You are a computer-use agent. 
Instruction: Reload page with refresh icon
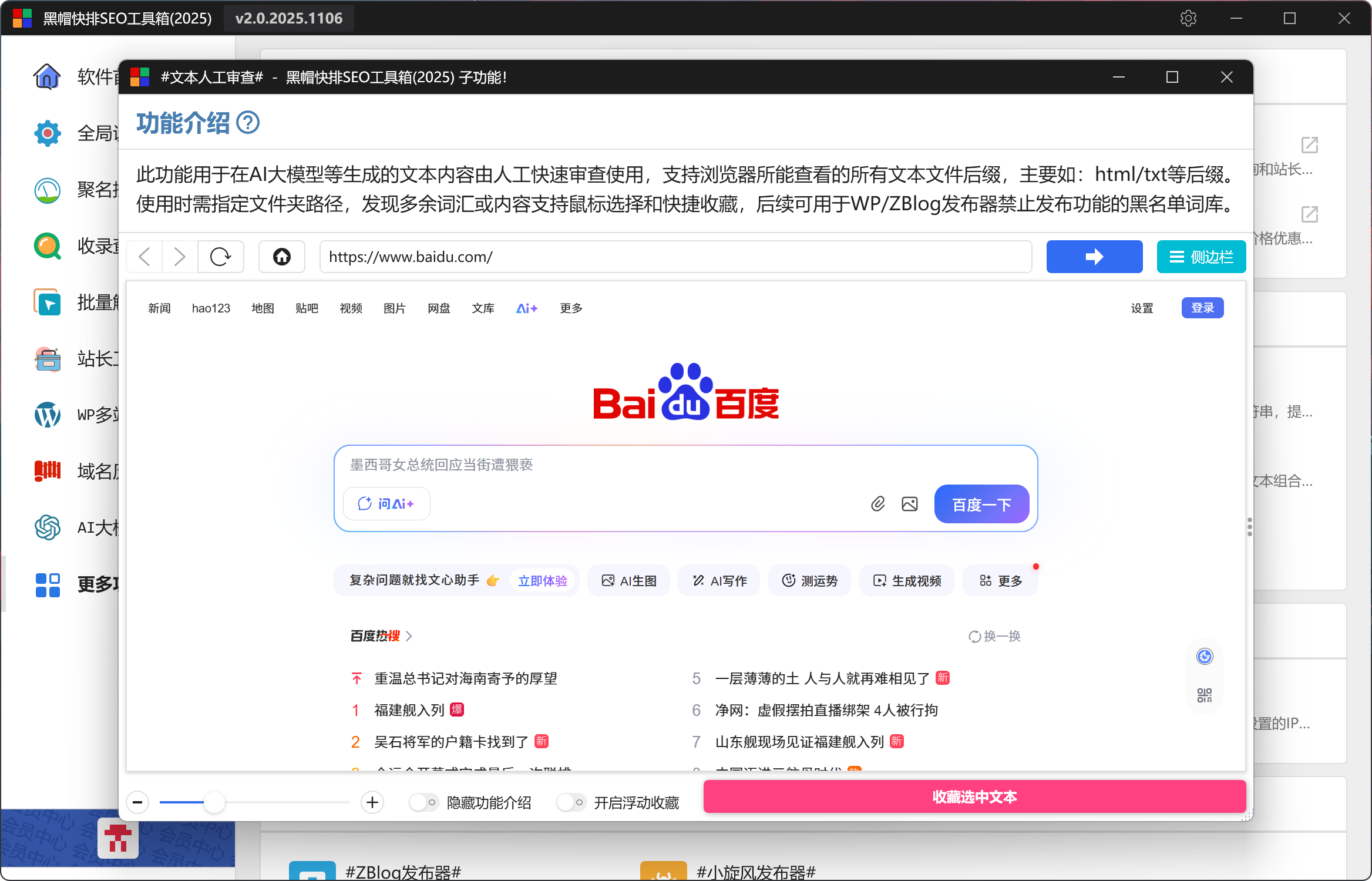[x=220, y=257]
